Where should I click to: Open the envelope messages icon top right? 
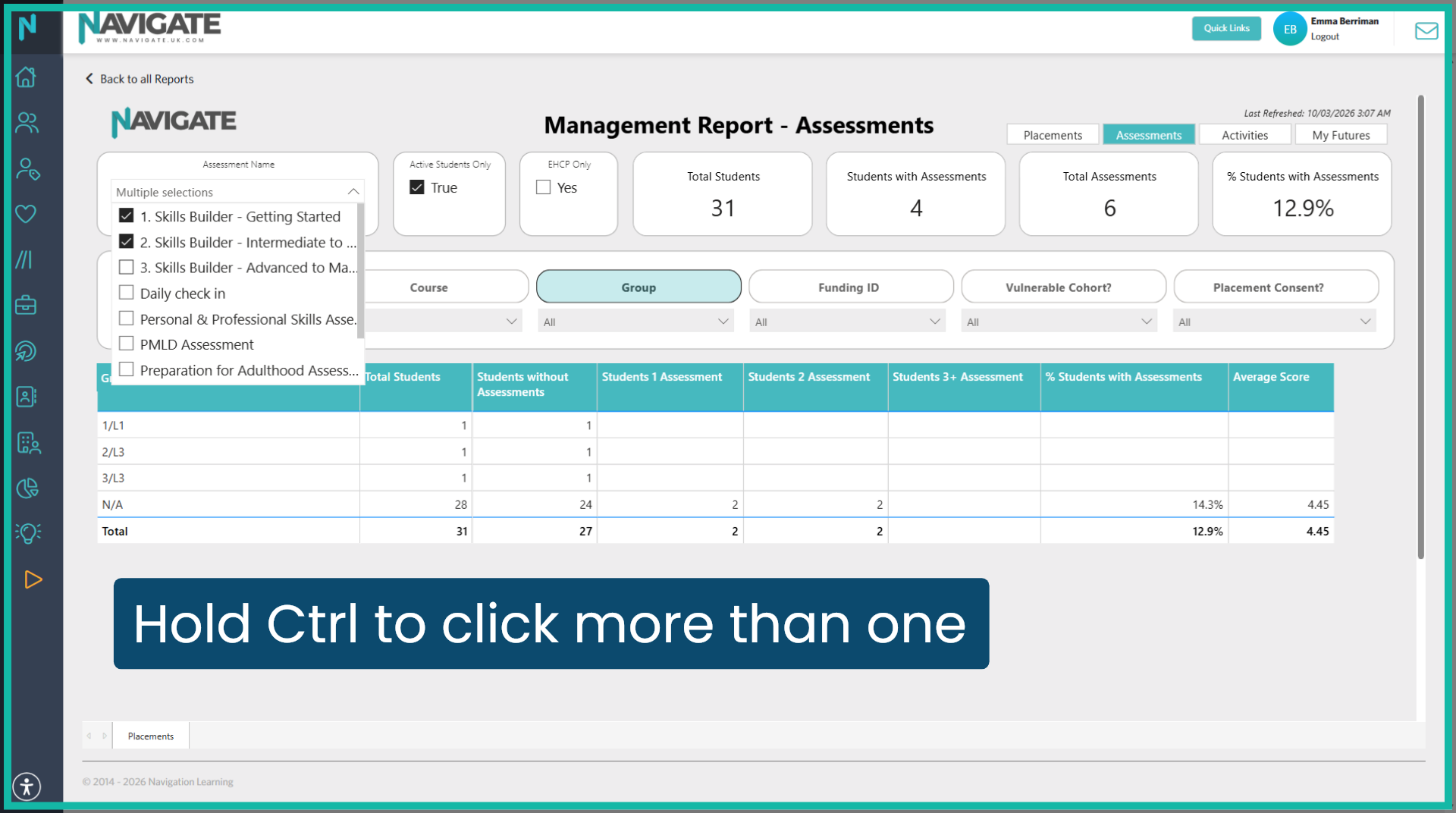pyautogui.click(x=1426, y=30)
